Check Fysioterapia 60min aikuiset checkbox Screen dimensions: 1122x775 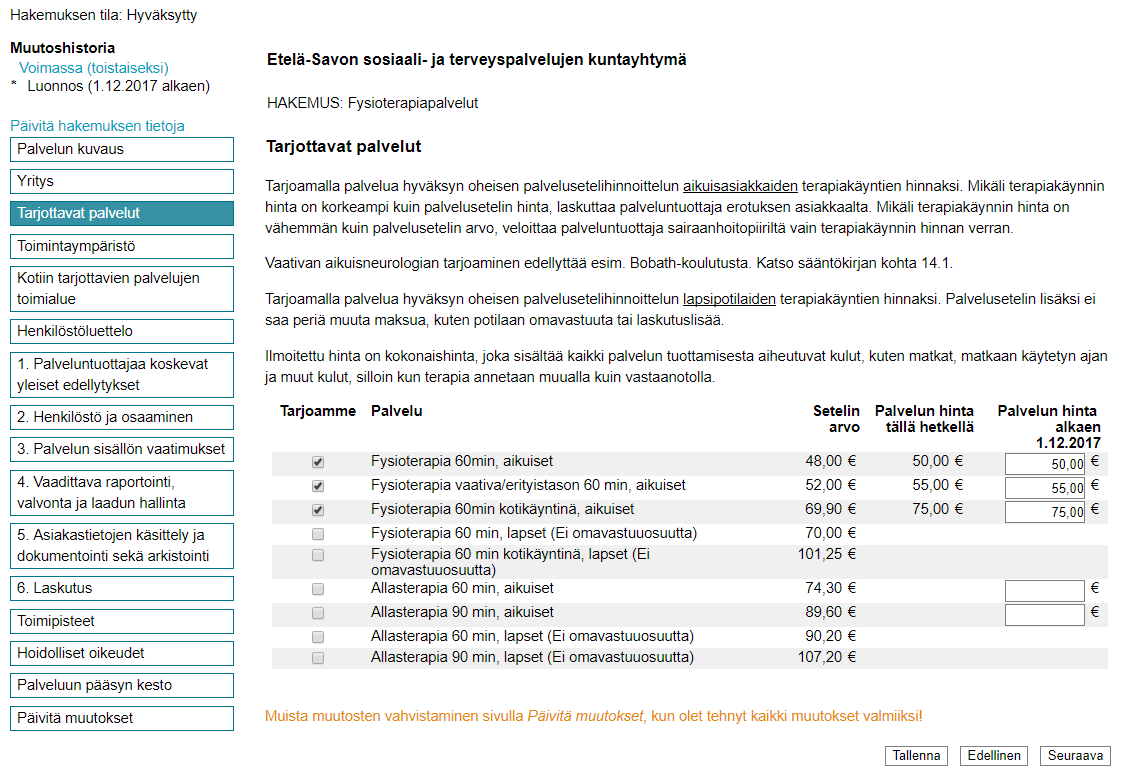click(x=318, y=463)
